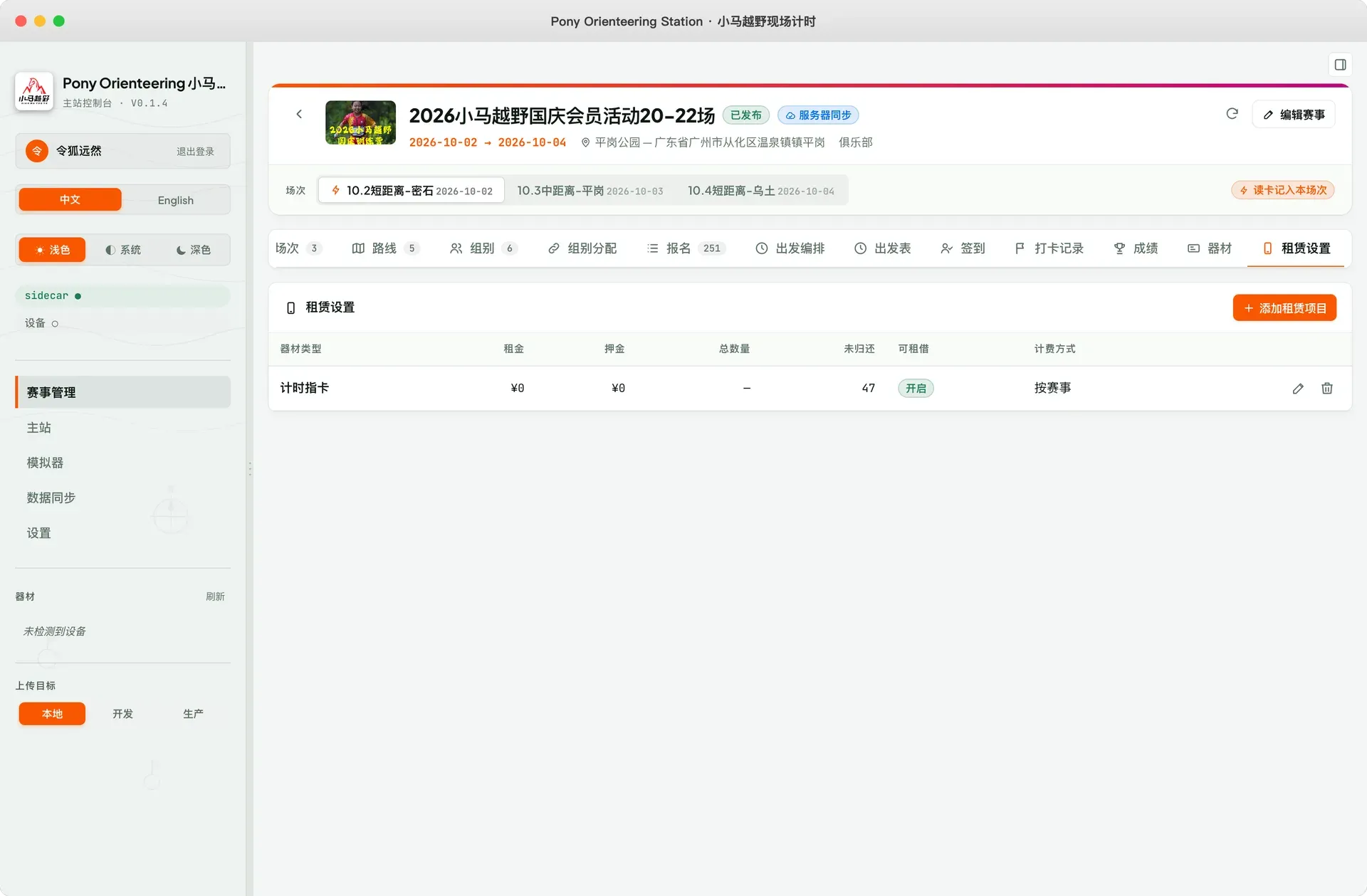The height and width of the screenshot is (896, 1367).
Task: Toggle the side panel icon at top right
Action: pos(1340,65)
